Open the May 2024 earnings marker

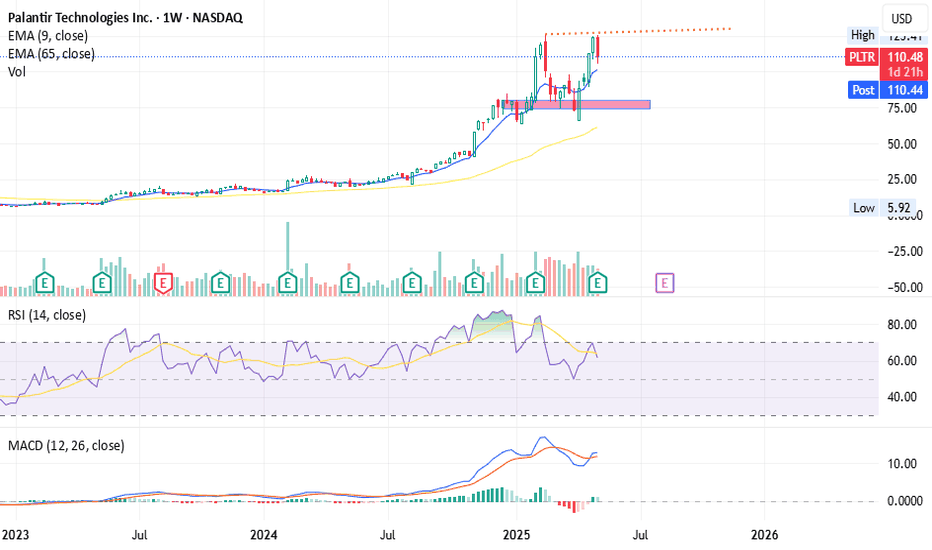click(x=350, y=283)
